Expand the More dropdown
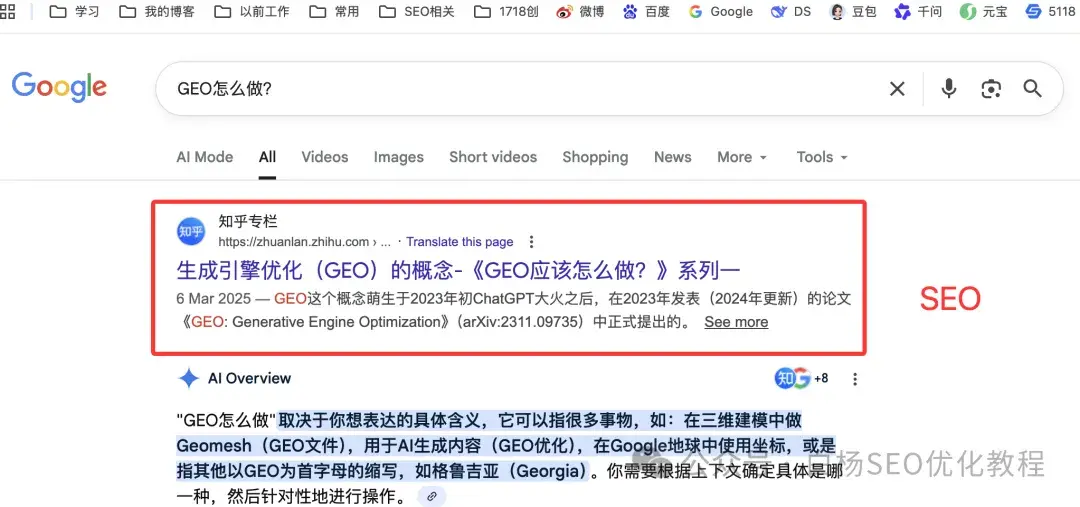Viewport: 1080px width, 507px height. click(x=742, y=157)
